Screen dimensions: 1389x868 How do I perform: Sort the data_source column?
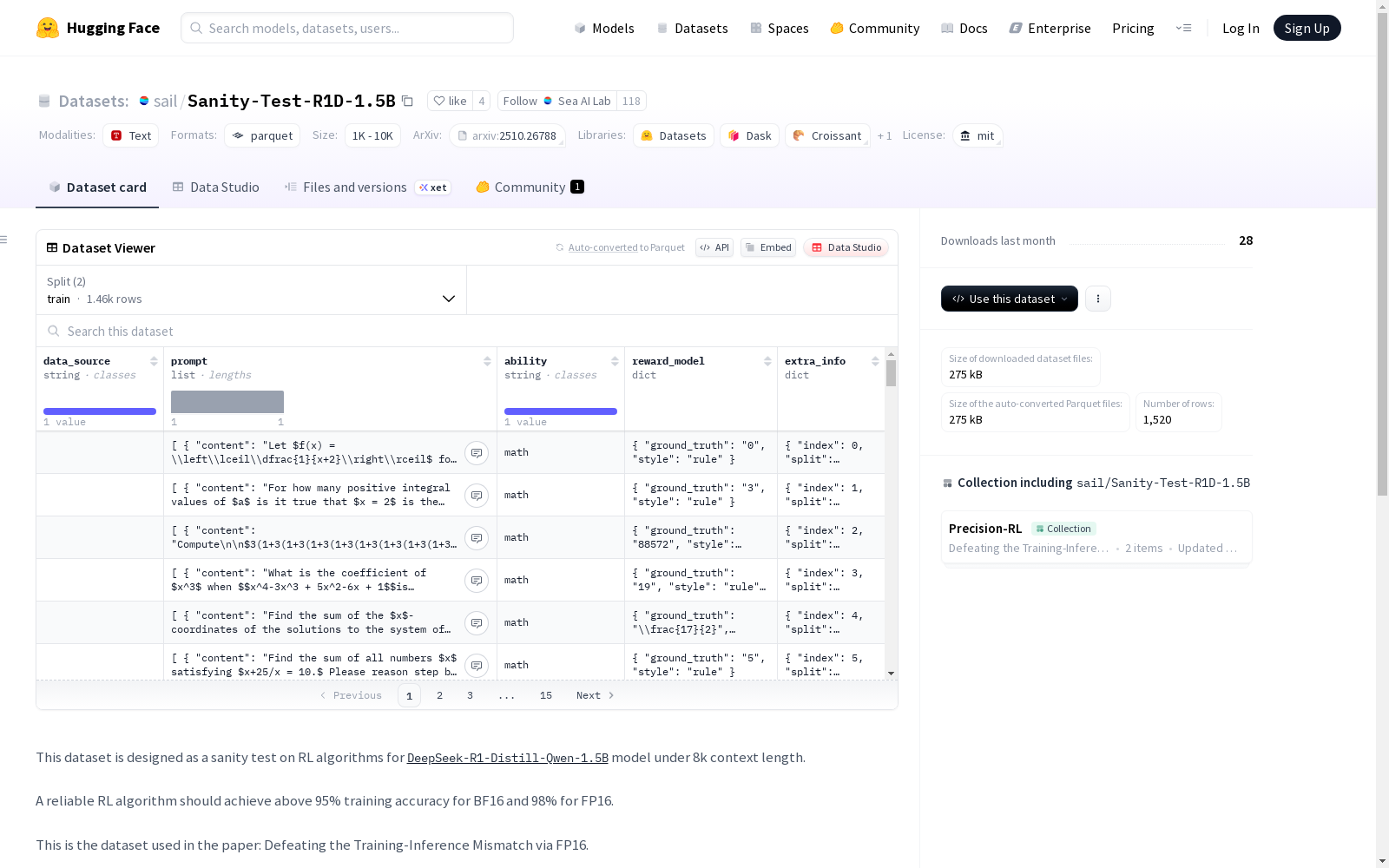[154, 361]
